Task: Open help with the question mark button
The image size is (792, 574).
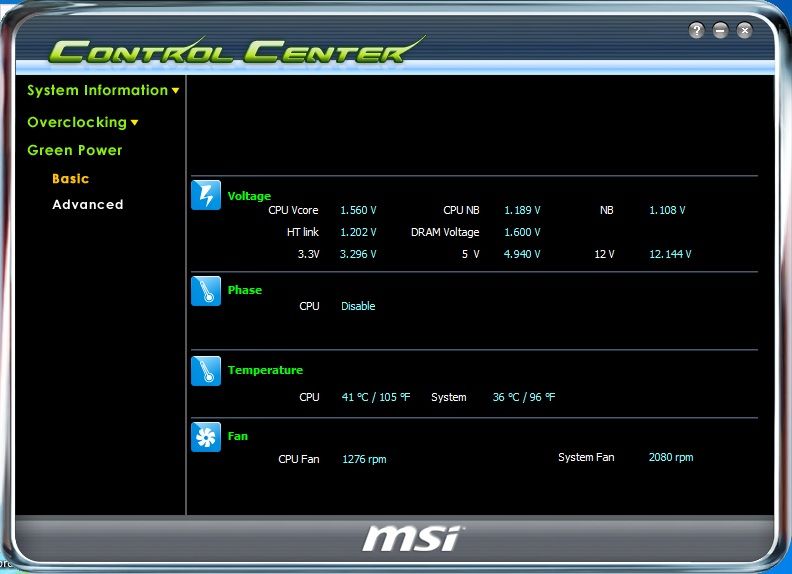Action: (696, 30)
